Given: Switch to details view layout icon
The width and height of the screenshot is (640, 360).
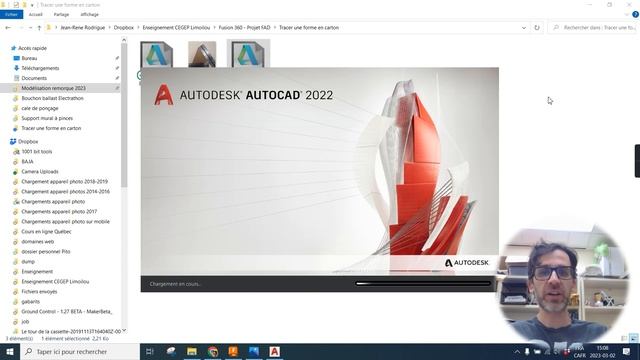Looking at the screenshot, I should 624,338.
